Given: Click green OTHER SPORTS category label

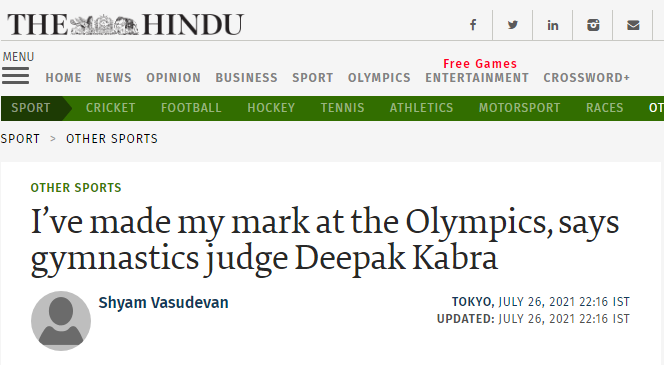Looking at the screenshot, I should coord(76,188).
